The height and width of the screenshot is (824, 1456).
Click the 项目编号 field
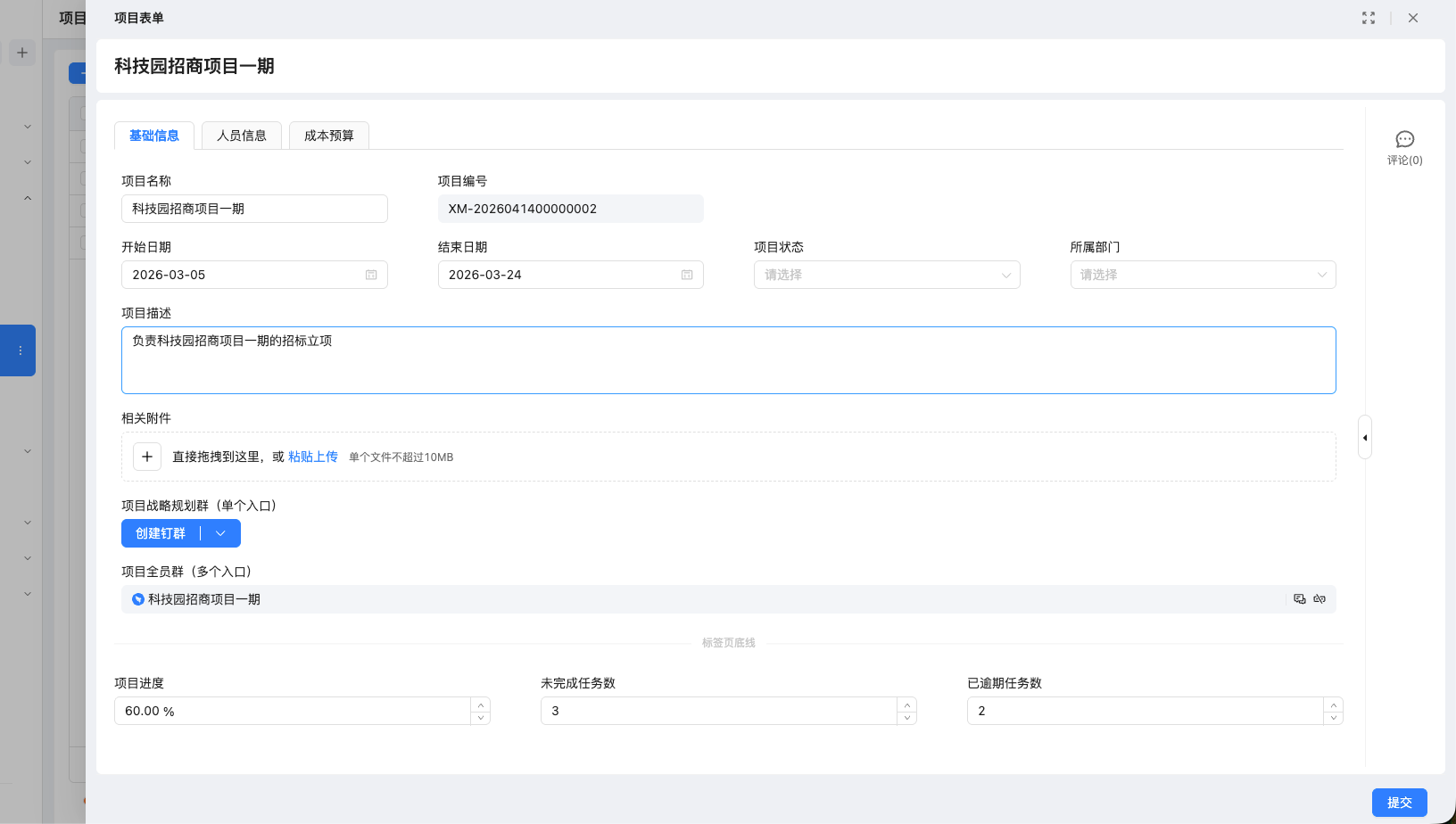coord(571,209)
